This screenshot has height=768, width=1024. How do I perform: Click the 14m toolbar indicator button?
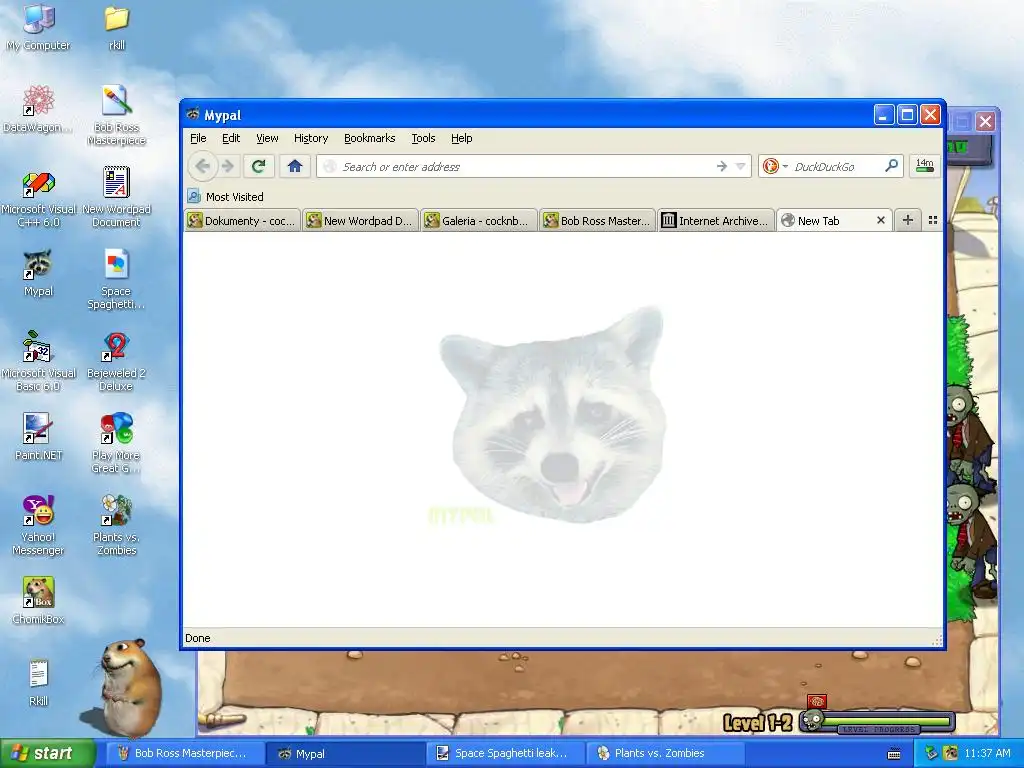coord(925,166)
